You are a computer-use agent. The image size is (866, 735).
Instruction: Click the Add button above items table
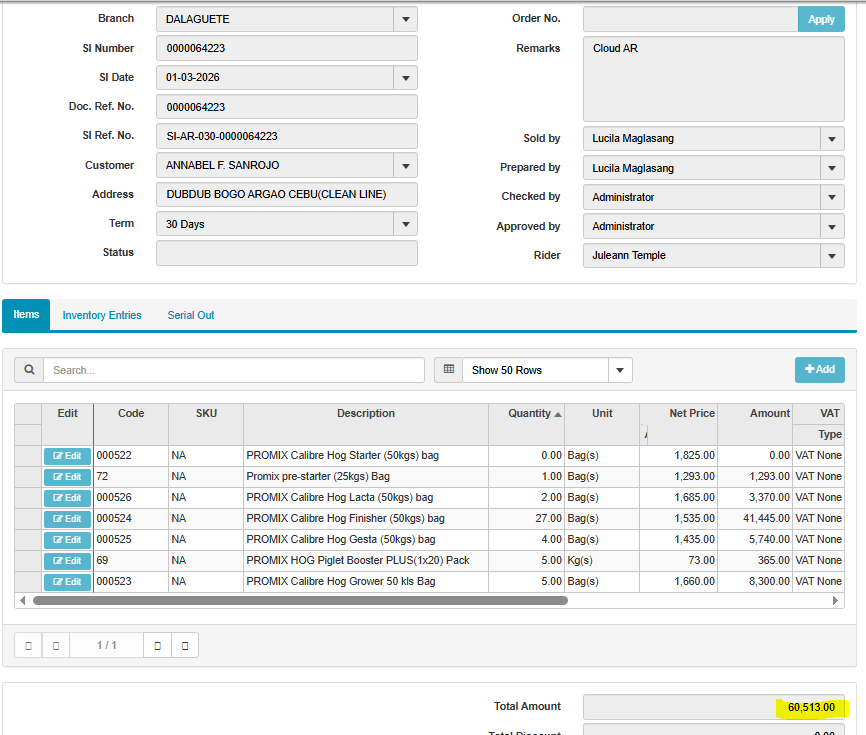coord(819,370)
